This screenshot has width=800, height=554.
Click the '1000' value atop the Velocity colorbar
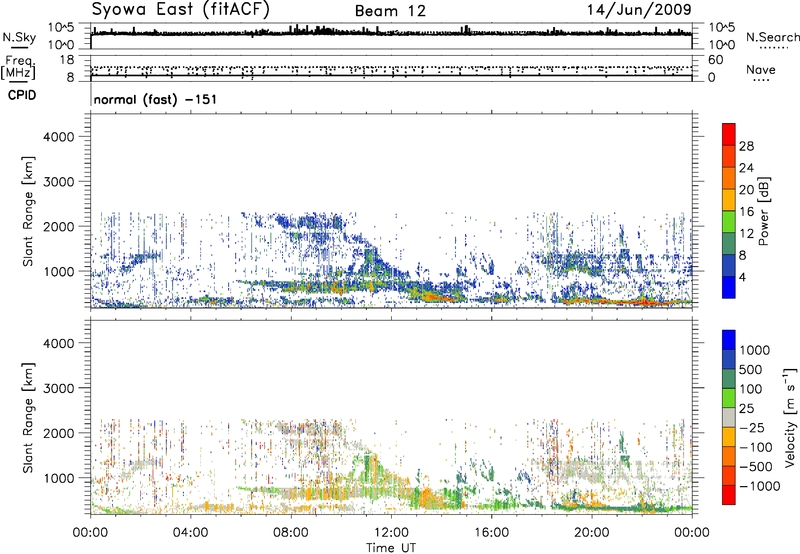point(755,350)
